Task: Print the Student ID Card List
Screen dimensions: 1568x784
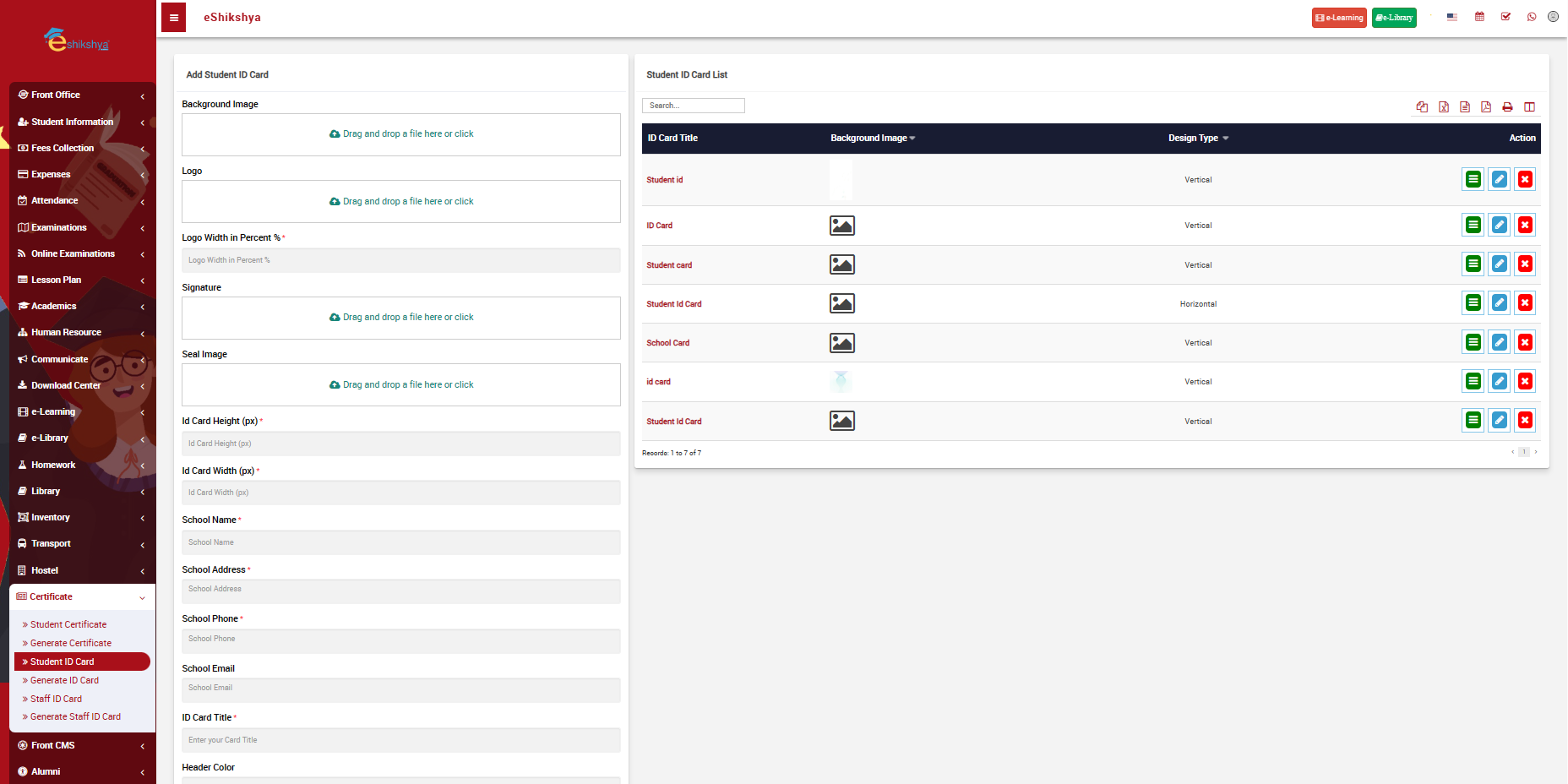Action: point(1507,106)
